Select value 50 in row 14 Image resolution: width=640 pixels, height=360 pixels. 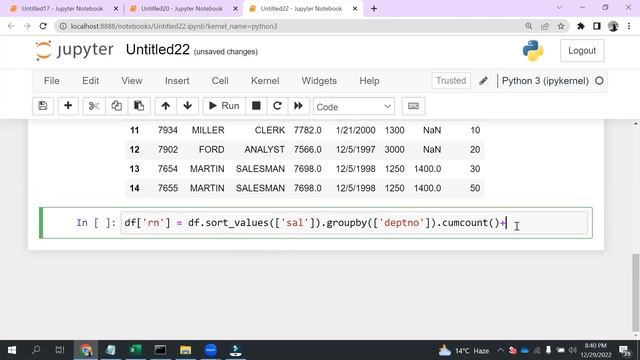(x=475, y=188)
